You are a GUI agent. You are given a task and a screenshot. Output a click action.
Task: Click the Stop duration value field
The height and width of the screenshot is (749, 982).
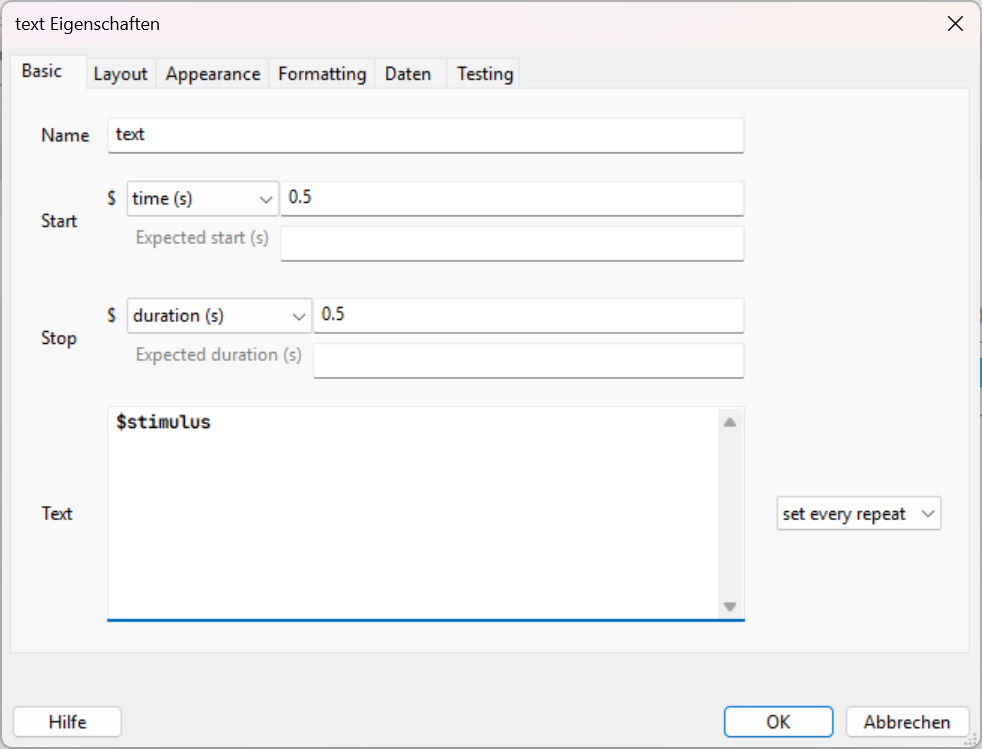tap(528, 315)
